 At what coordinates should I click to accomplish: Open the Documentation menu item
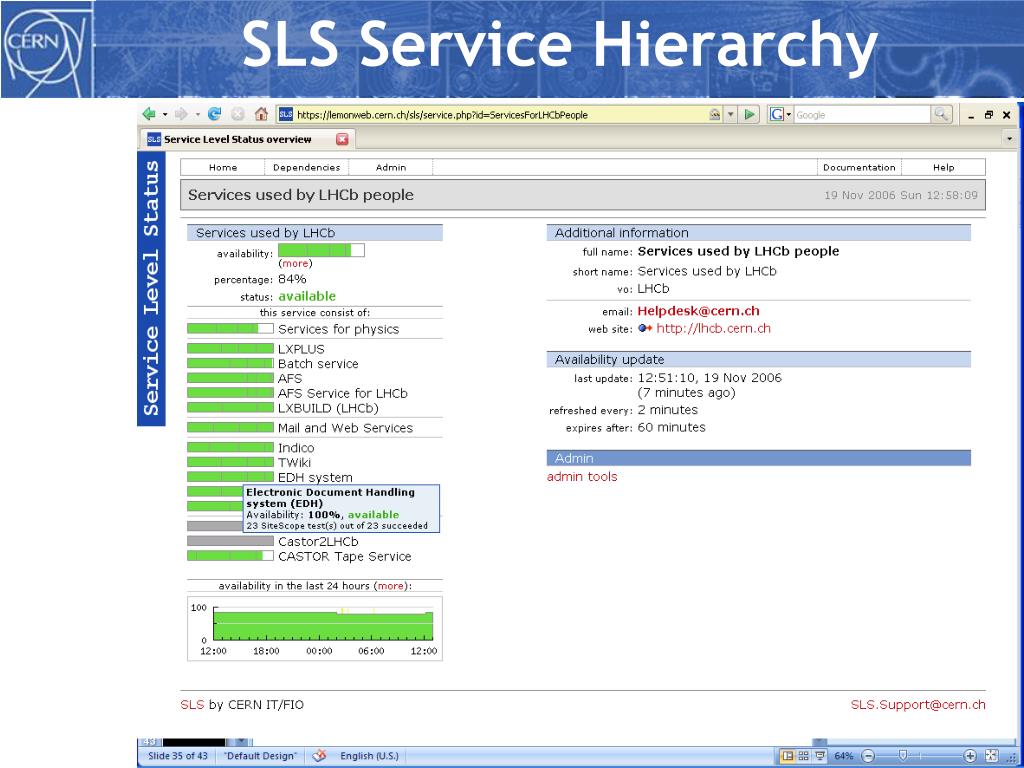(859, 167)
